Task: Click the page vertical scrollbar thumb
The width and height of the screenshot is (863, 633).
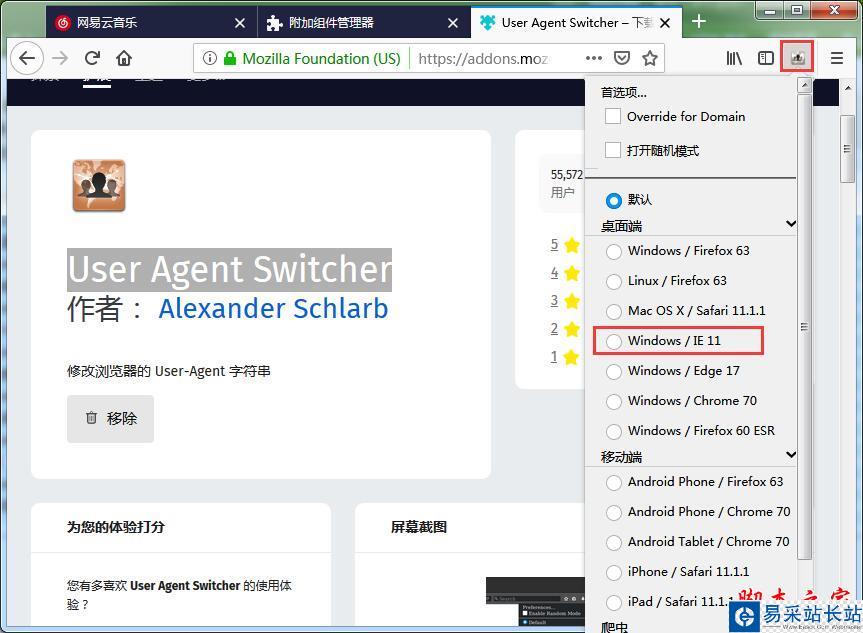Action: 847,149
